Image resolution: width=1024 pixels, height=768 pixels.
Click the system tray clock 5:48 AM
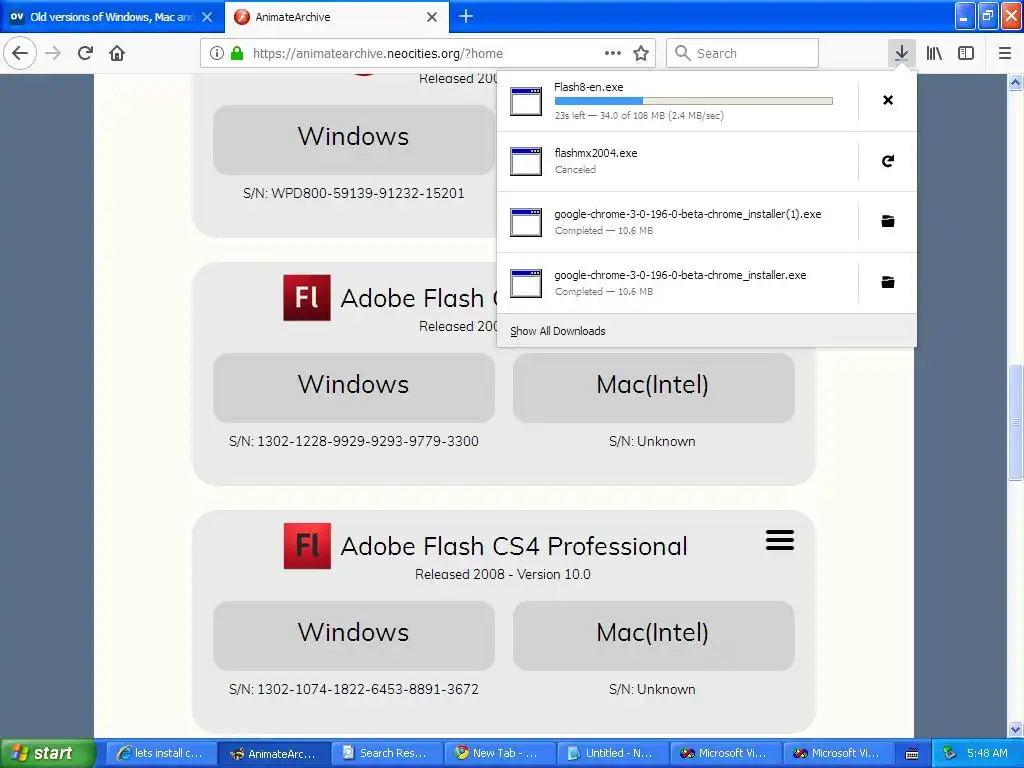pyautogui.click(x=987, y=753)
